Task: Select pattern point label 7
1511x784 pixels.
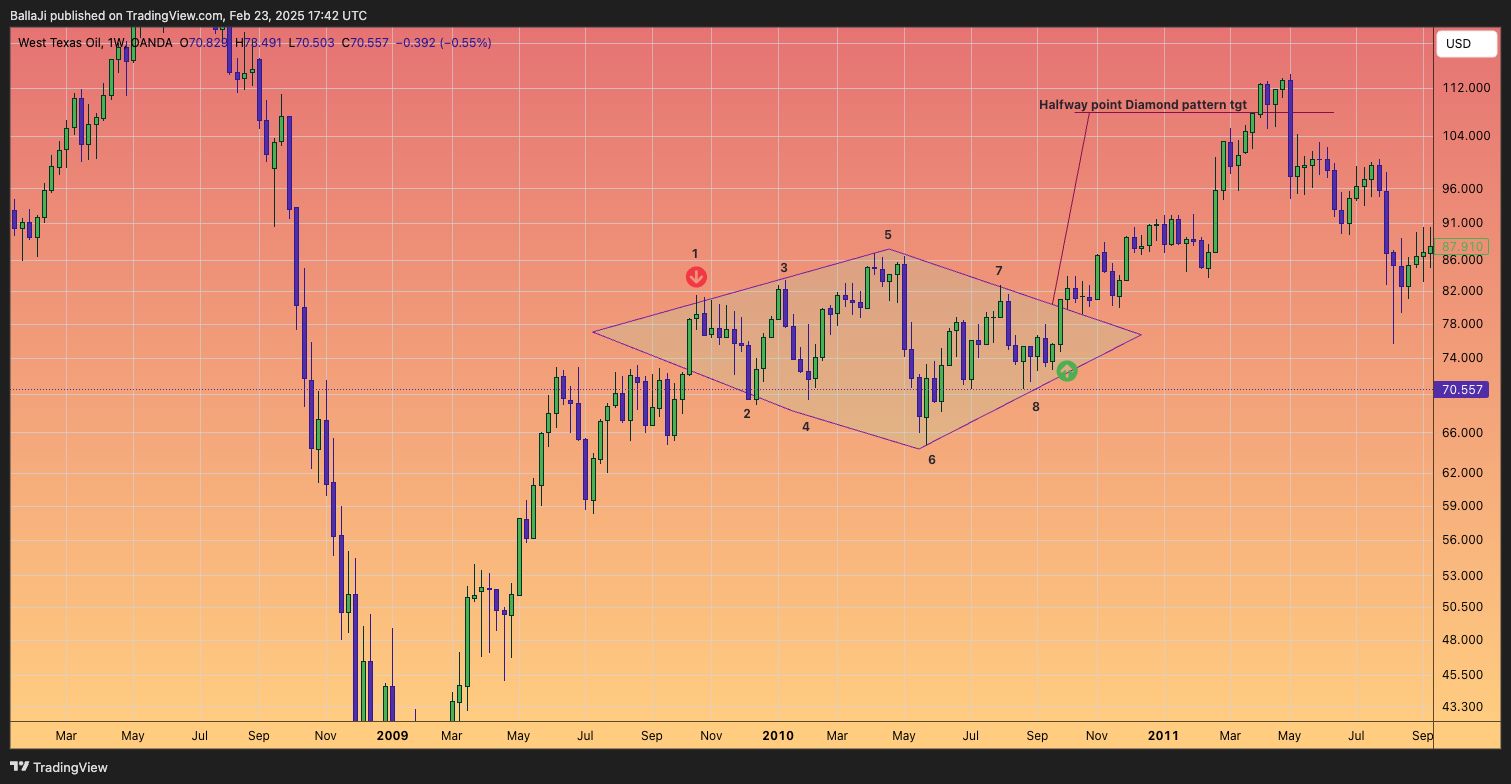Action: pyautogui.click(x=999, y=271)
